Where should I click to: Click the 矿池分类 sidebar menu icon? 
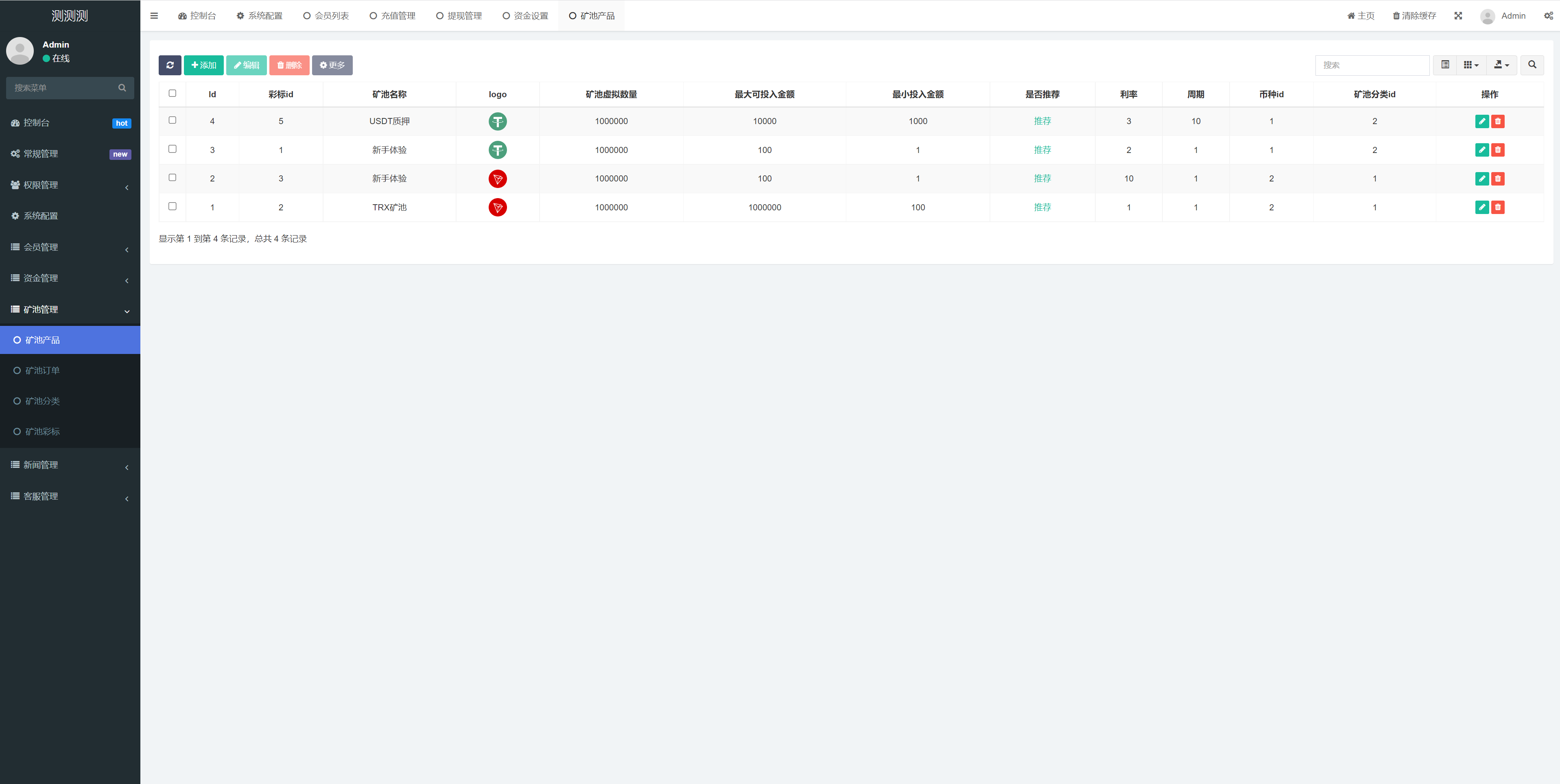pyautogui.click(x=17, y=401)
